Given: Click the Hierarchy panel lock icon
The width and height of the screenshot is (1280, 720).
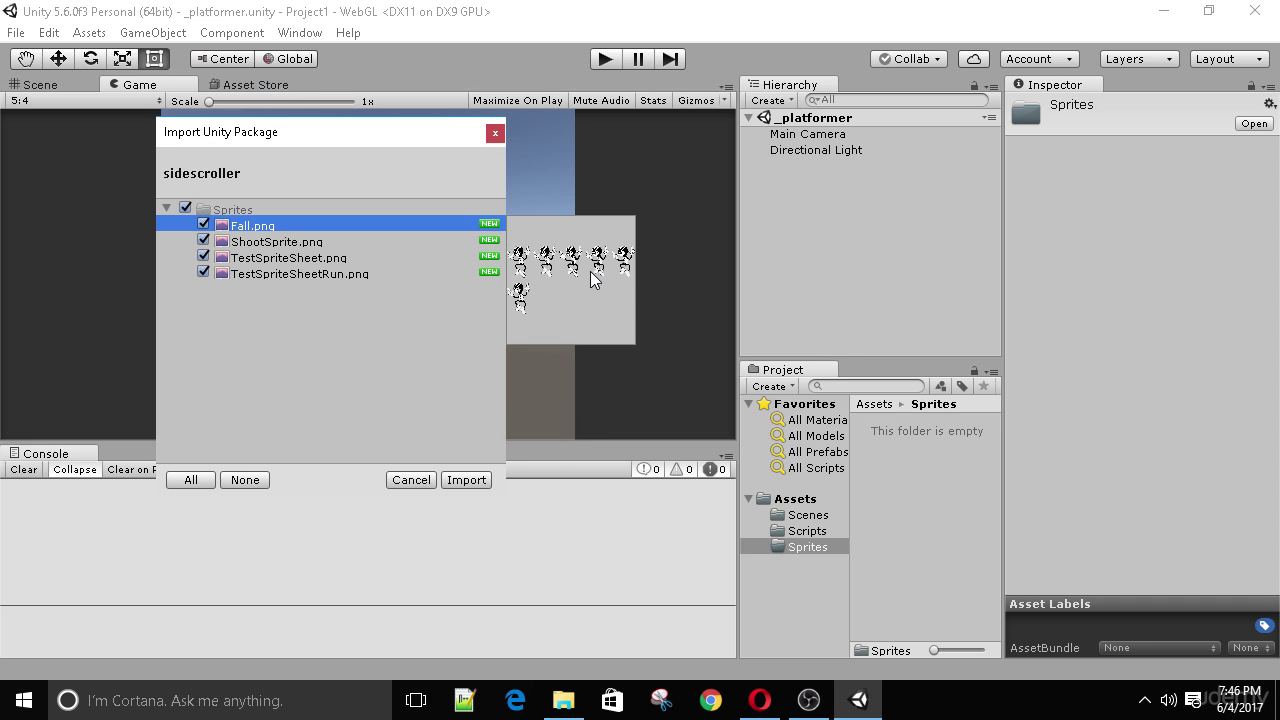Looking at the screenshot, I should point(974,85).
